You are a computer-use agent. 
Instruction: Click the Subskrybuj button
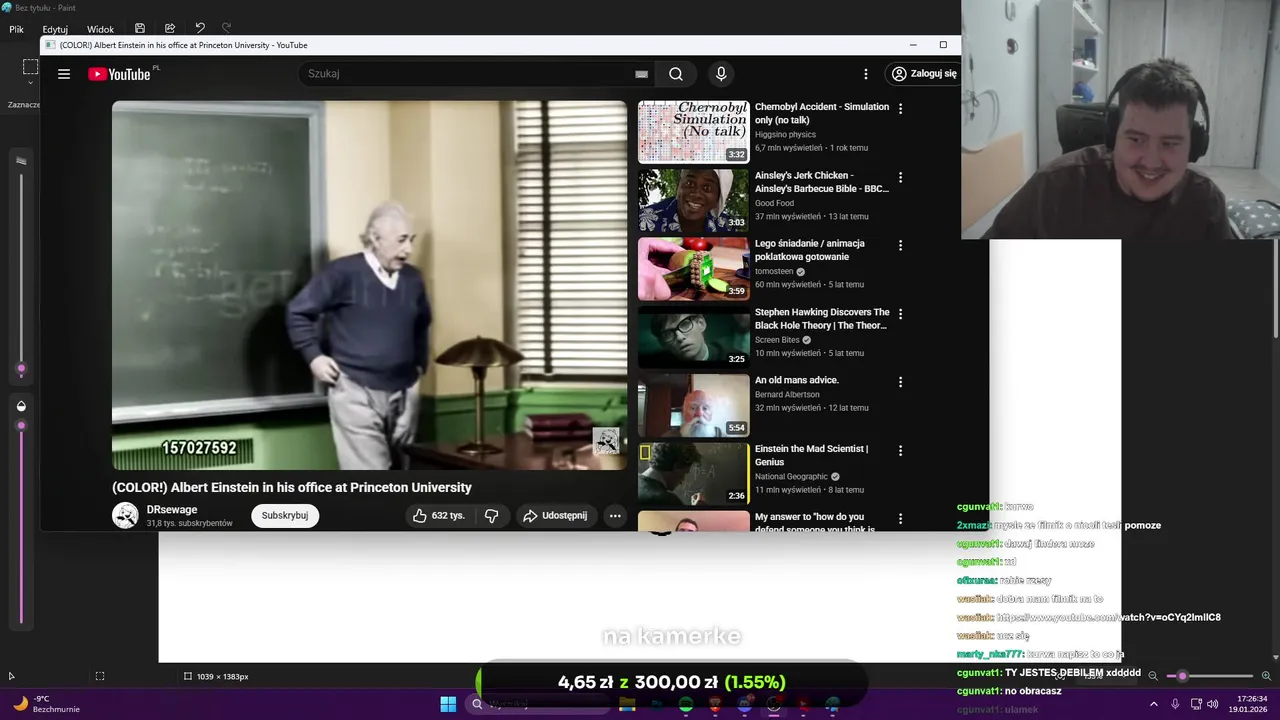click(x=285, y=516)
